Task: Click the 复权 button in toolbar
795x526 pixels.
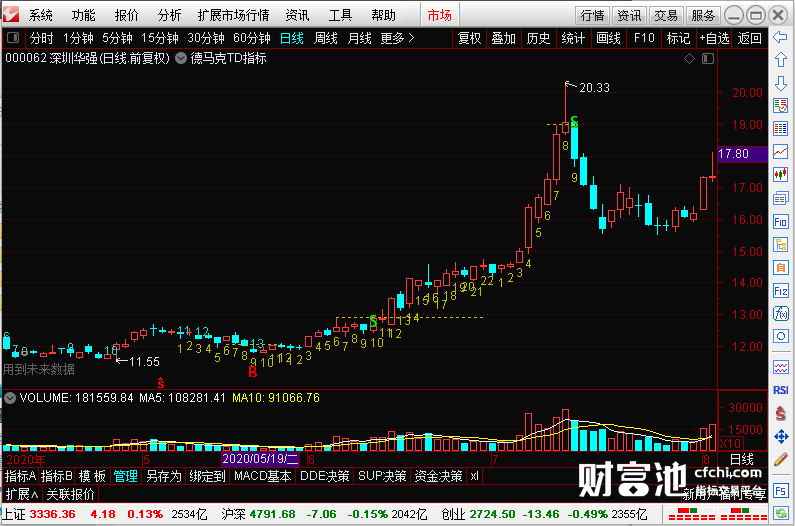Action: click(x=469, y=38)
